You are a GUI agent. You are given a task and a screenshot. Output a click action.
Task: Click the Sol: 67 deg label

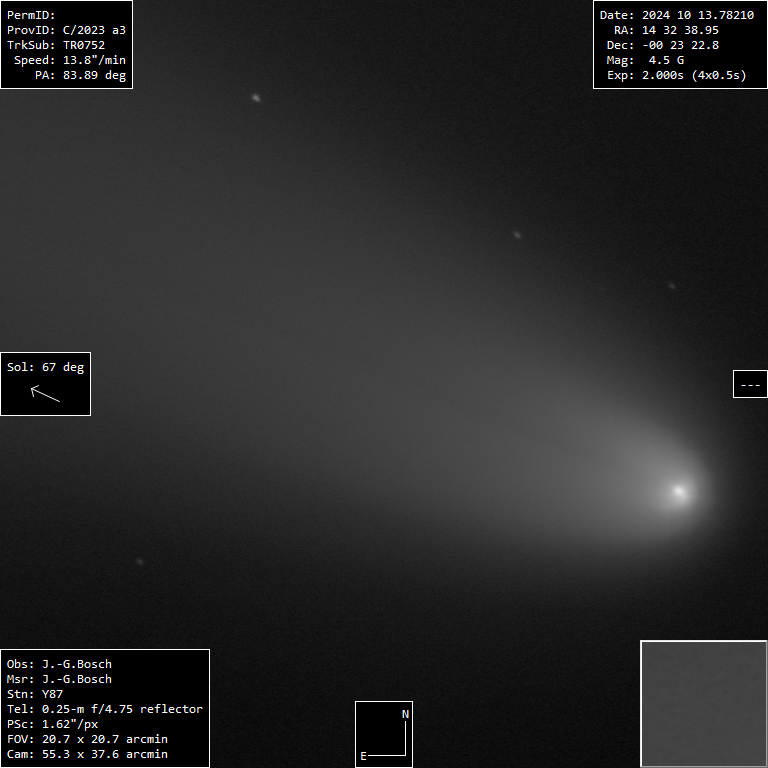click(46, 367)
